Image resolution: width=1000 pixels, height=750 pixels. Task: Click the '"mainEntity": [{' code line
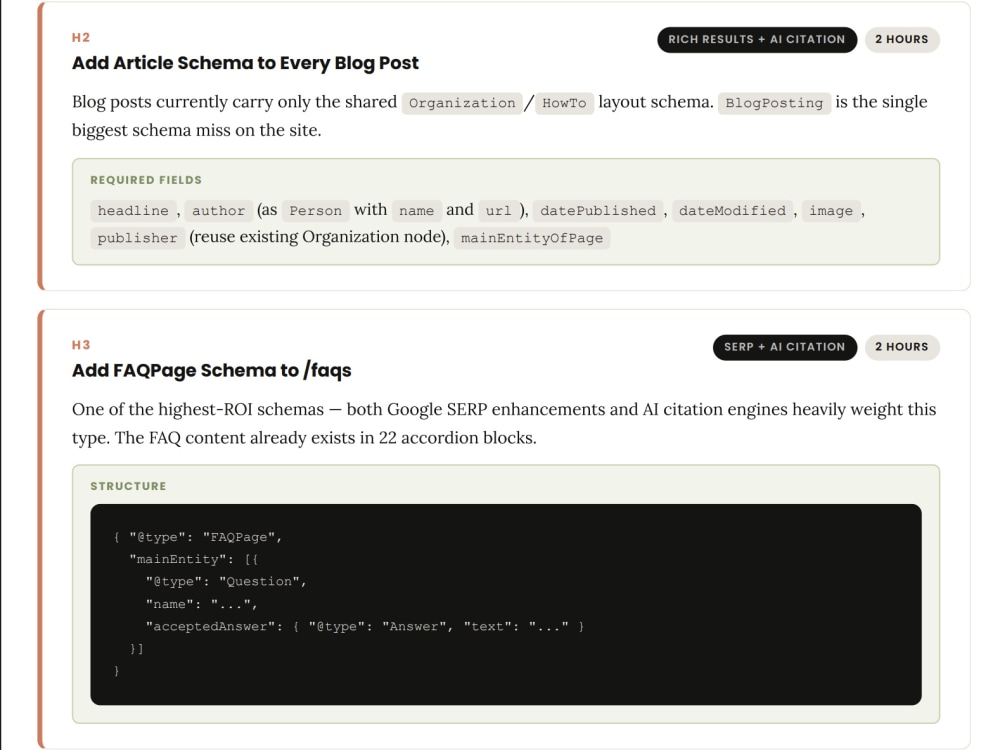[x=194, y=559]
